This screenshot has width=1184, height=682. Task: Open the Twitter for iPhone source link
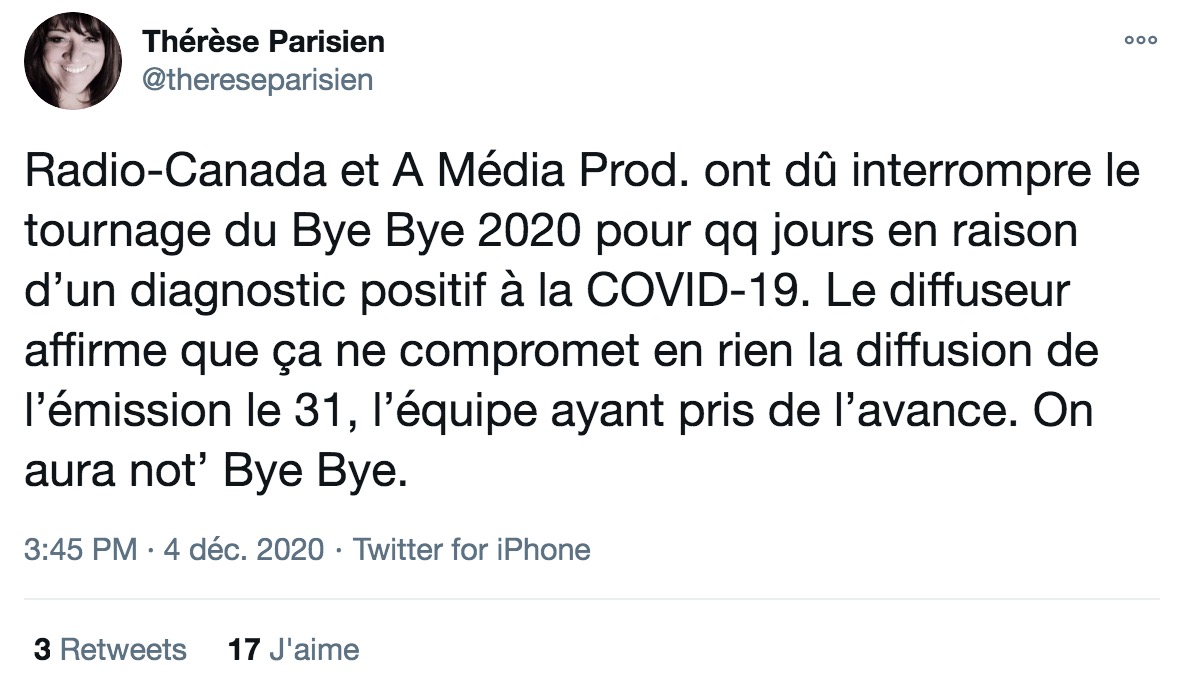tap(473, 549)
